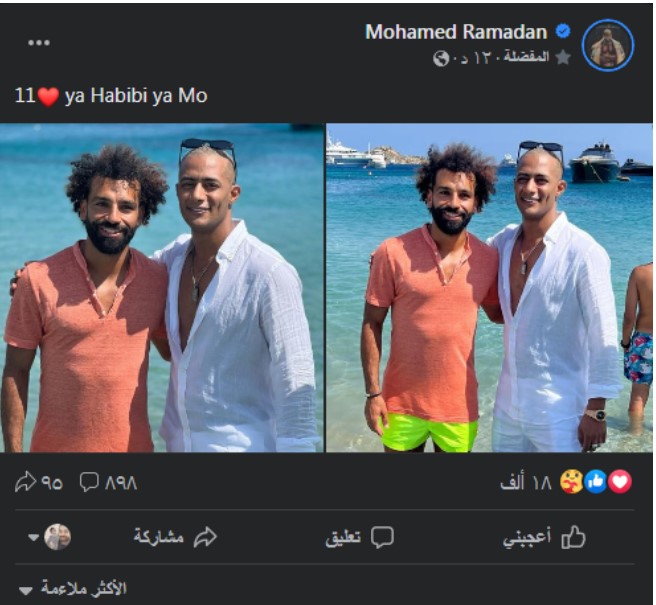Open the الأكثر ملاءمة sort dropdown

[72, 589]
